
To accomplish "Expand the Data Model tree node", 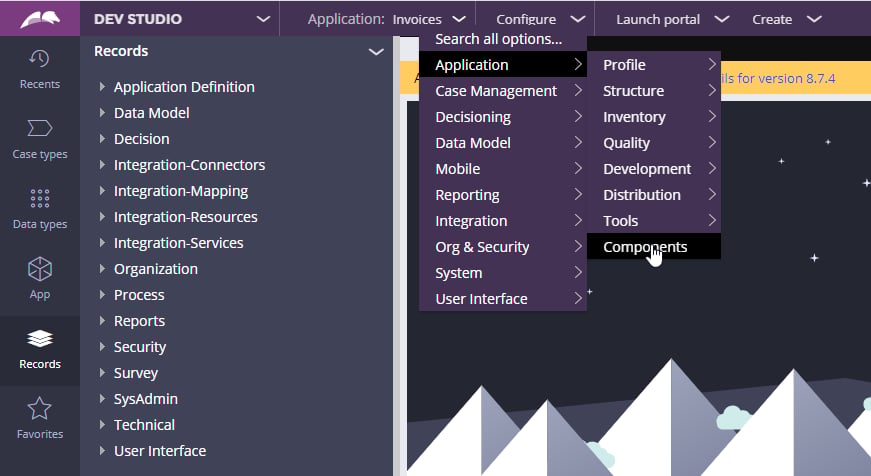I will 102,113.
